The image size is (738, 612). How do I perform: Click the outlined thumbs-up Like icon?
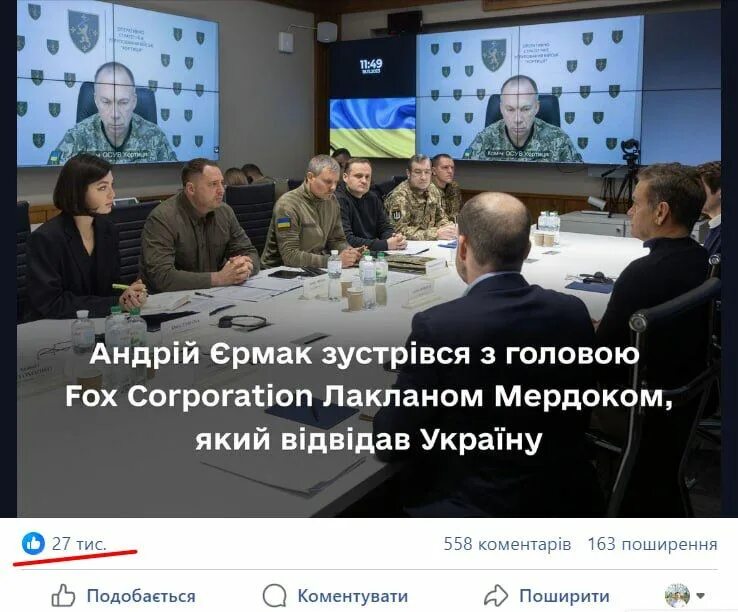pyautogui.click(x=63, y=595)
